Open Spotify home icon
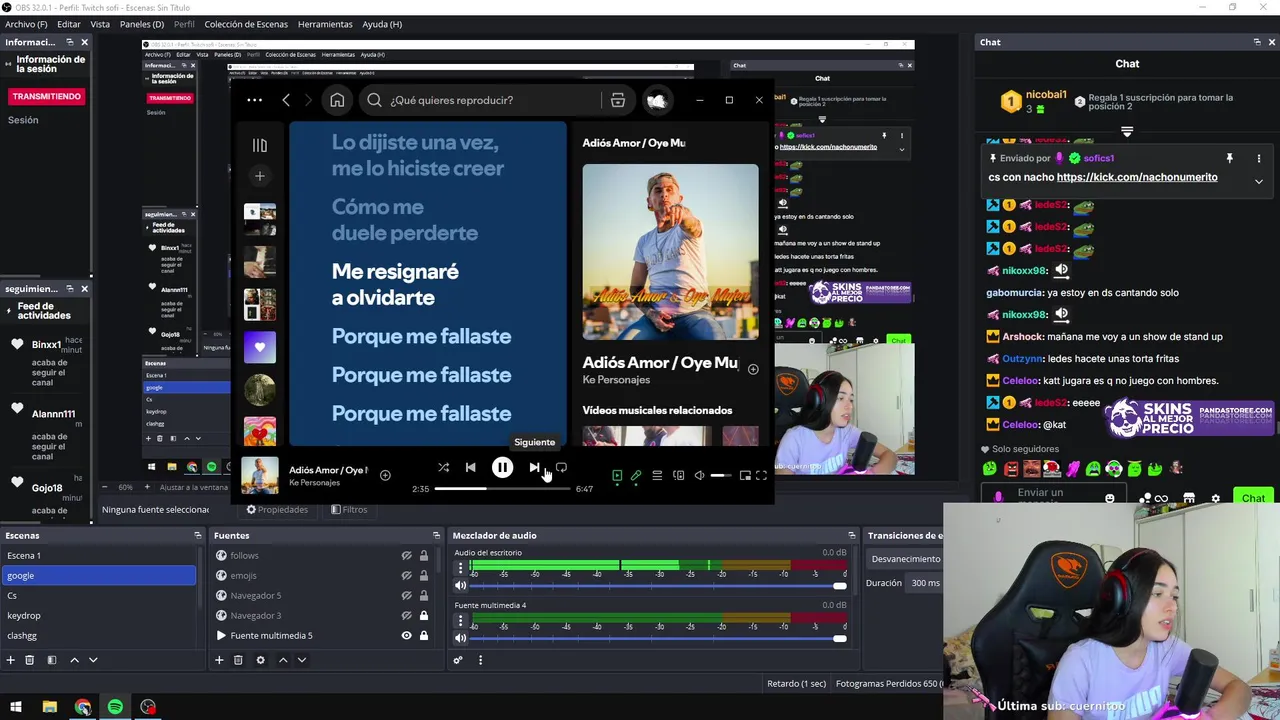Image resolution: width=1280 pixels, height=720 pixels. 337,100
